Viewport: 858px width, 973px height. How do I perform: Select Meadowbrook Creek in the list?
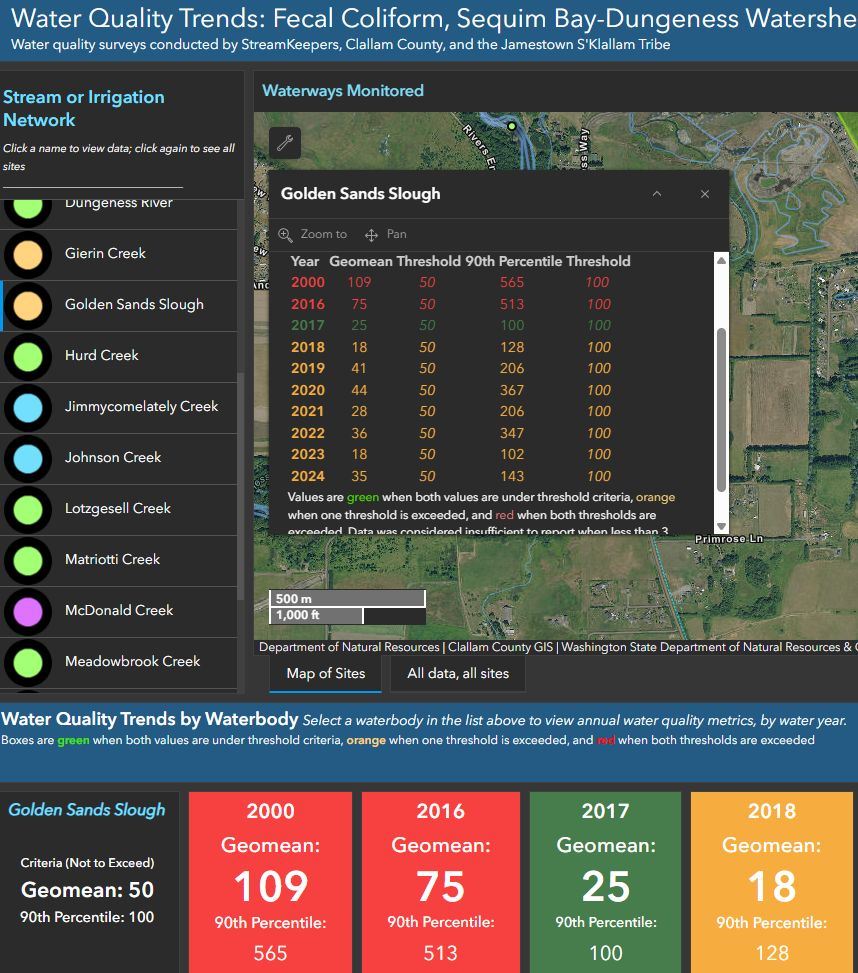pos(132,662)
